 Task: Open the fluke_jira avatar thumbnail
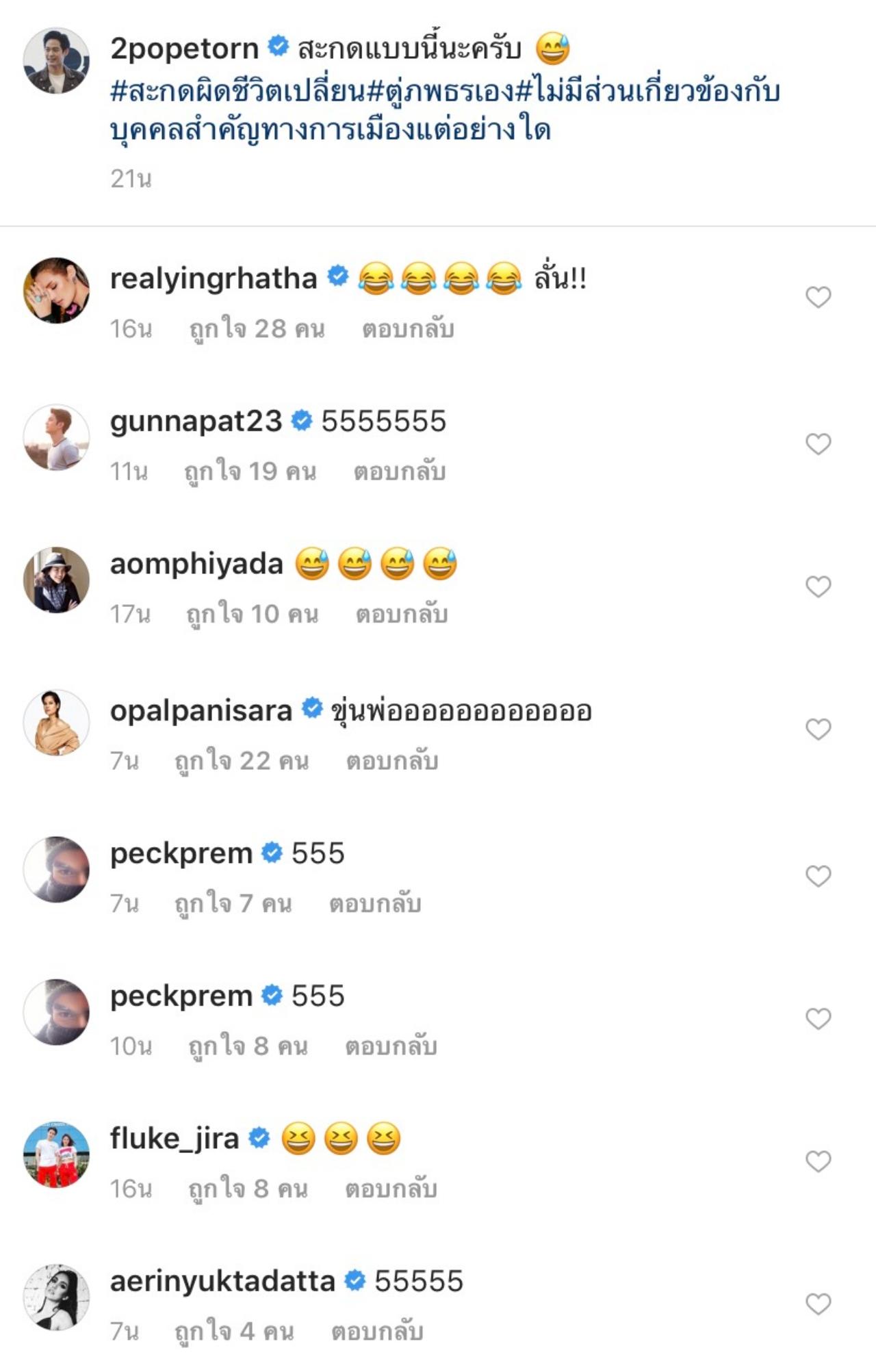57,1154
